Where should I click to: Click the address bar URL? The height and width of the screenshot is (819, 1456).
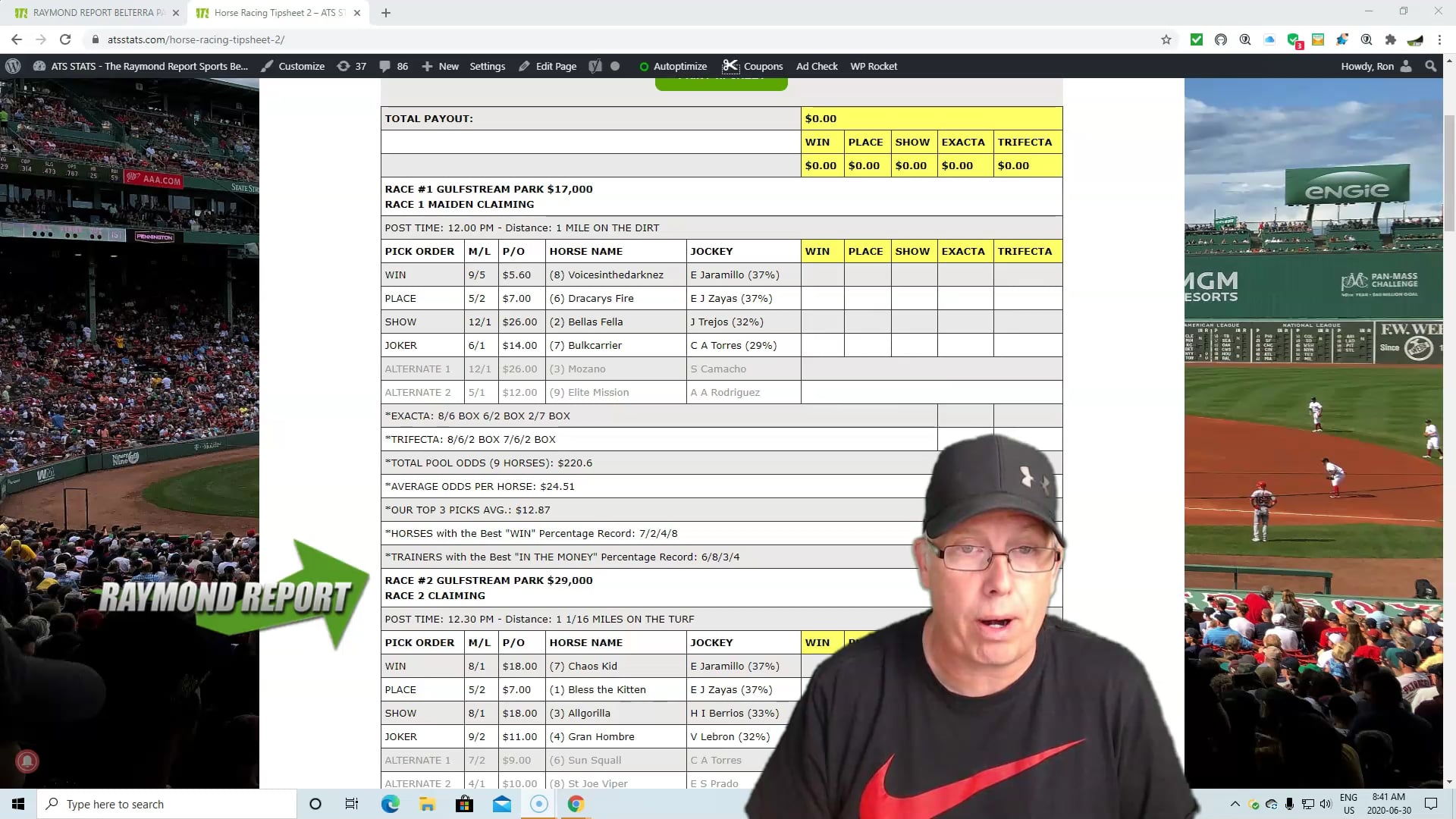tap(196, 39)
